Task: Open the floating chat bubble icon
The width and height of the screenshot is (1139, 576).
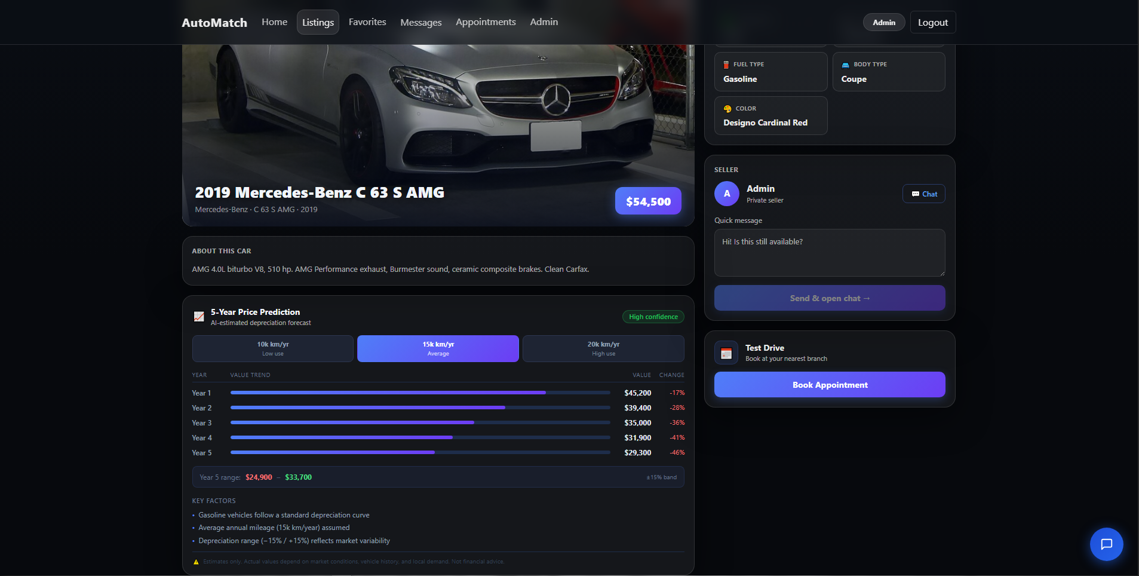Action: 1106,544
